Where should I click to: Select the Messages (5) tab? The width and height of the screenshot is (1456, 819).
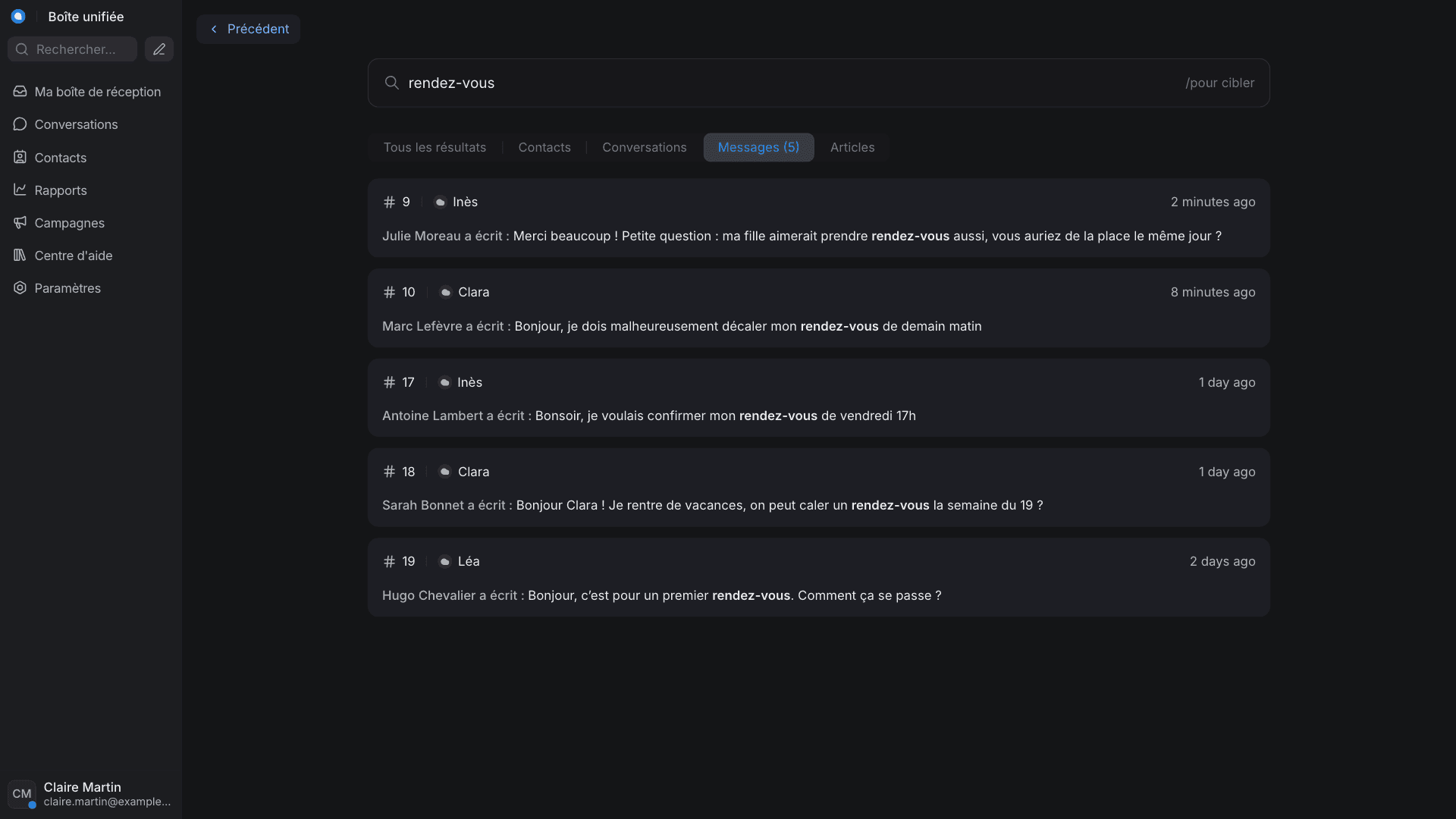758,147
